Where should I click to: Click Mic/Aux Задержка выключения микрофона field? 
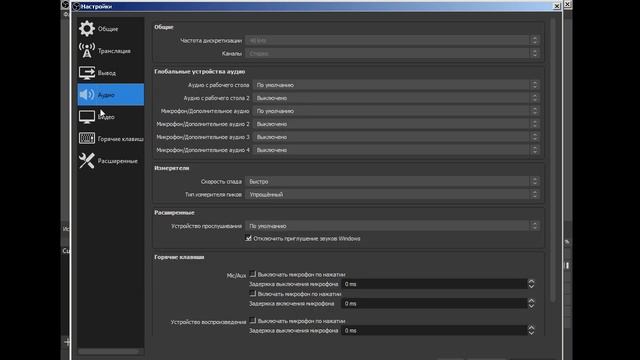tap(434, 284)
